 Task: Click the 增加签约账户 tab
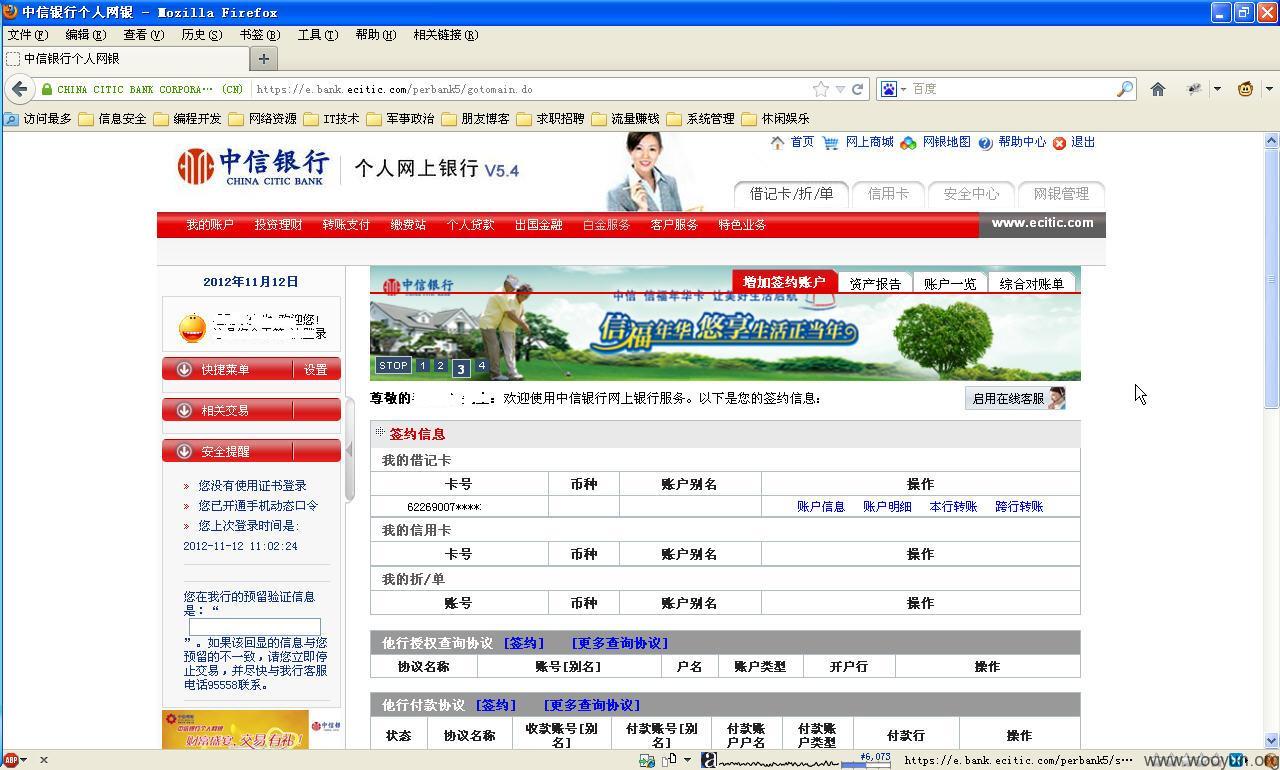click(x=784, y=282)
